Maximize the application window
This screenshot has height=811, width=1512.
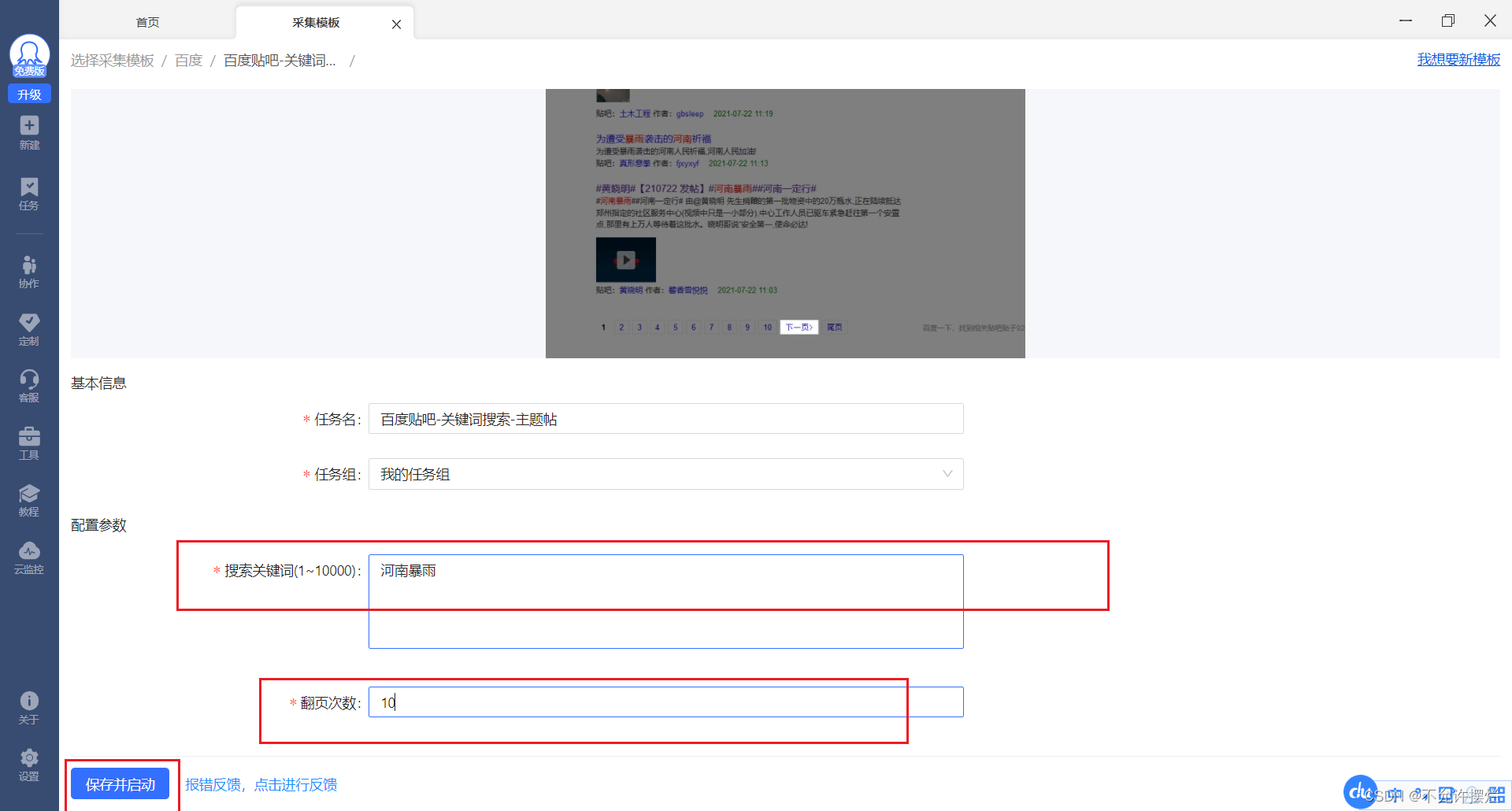[x=1448, y=20]
